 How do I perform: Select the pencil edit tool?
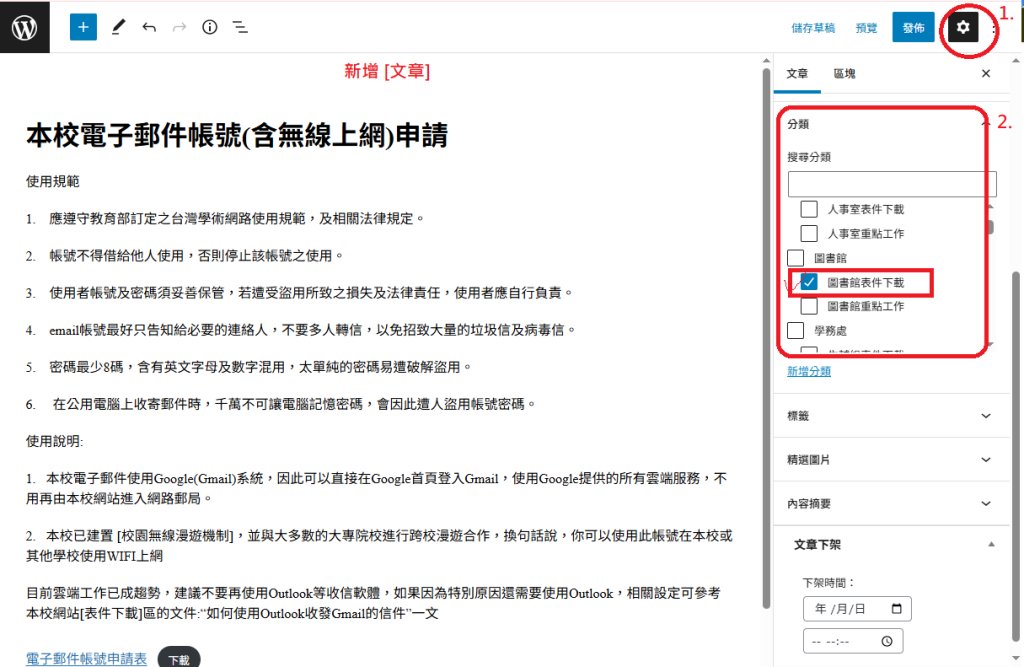pos(118,27)
